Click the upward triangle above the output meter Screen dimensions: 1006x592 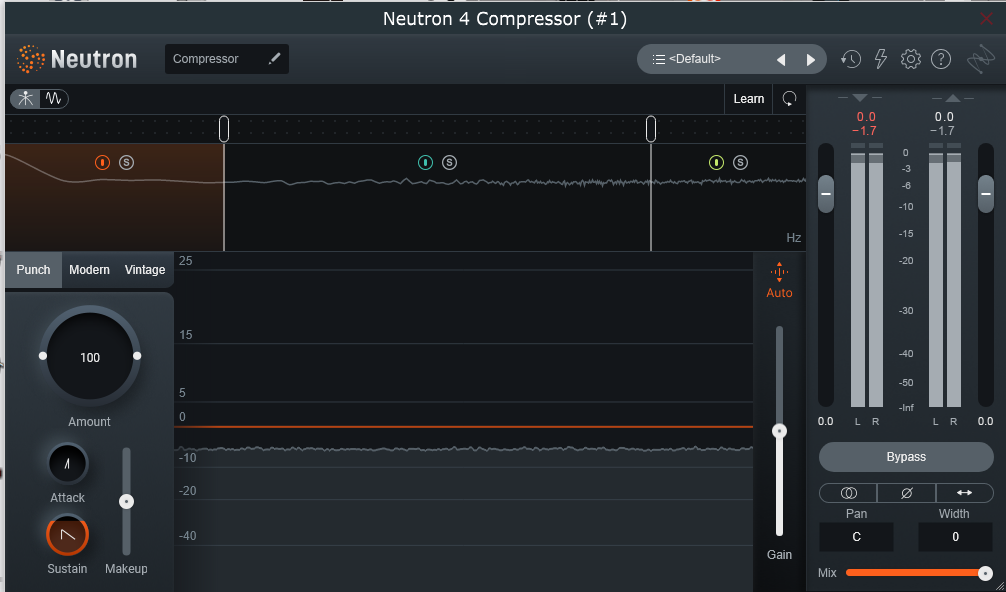(x=953, y=97)
